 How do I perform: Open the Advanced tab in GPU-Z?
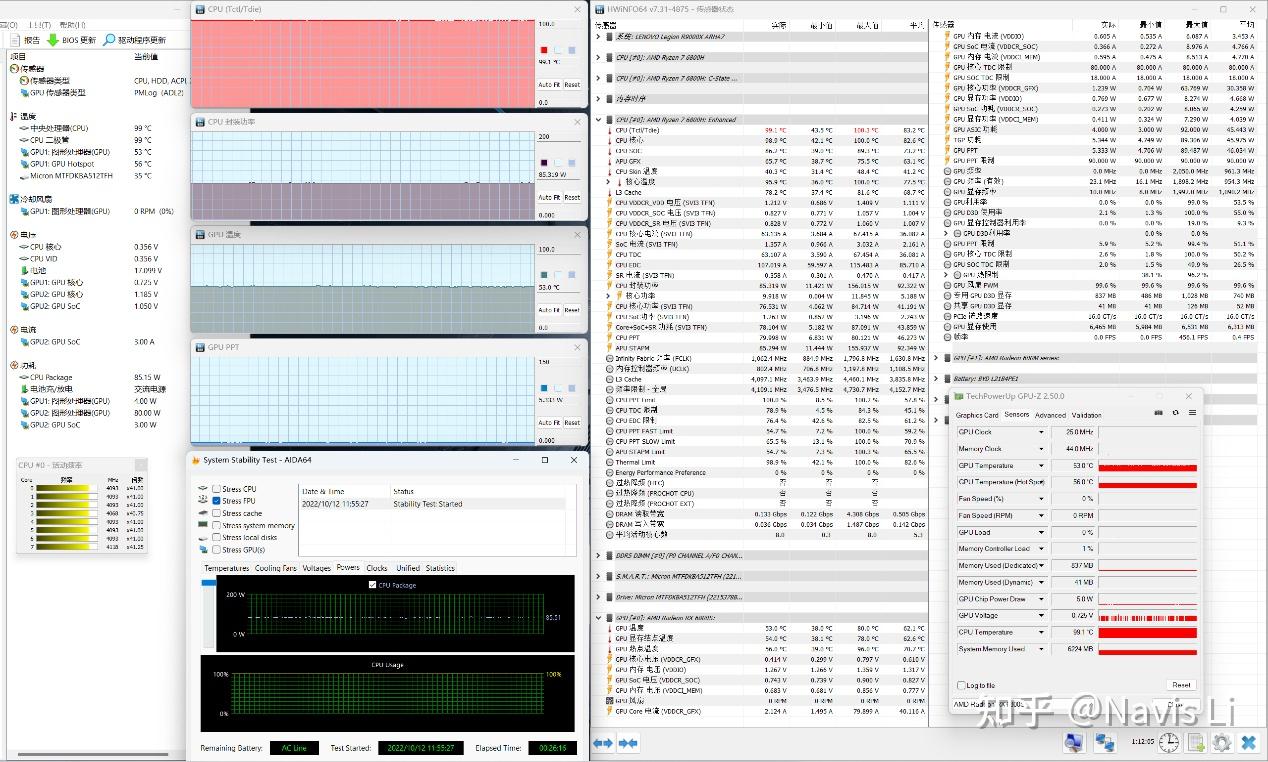coord(1049,415)
